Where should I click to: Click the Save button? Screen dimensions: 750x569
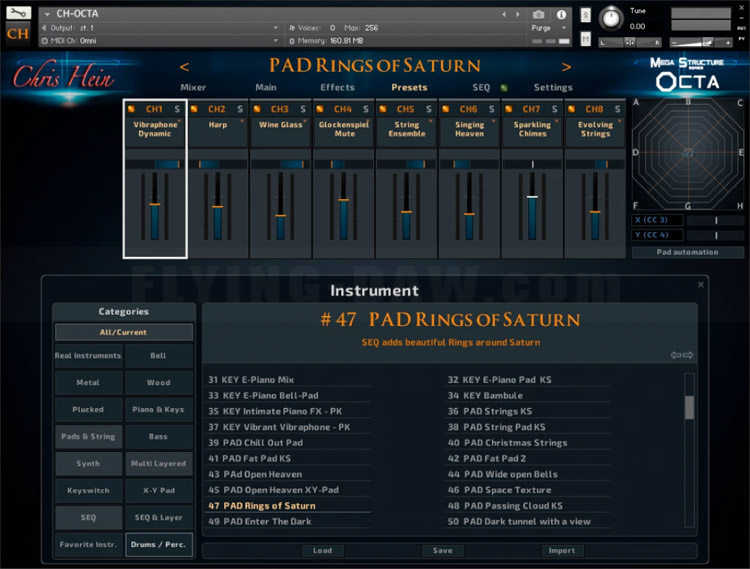pos(442,551)
